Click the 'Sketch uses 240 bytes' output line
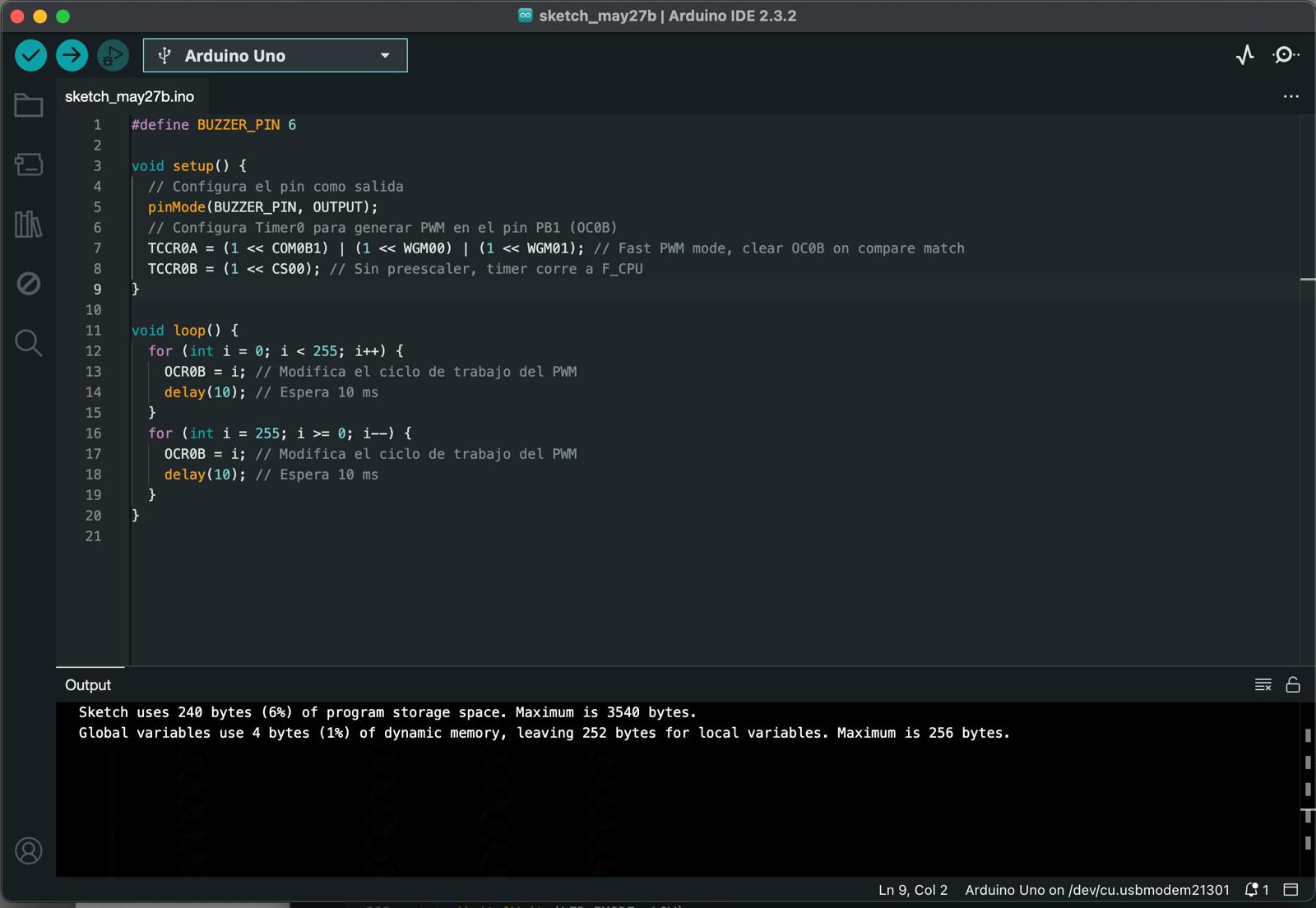Image resolution: width=1316 pixels, height=908 pixels. (387, 712)
